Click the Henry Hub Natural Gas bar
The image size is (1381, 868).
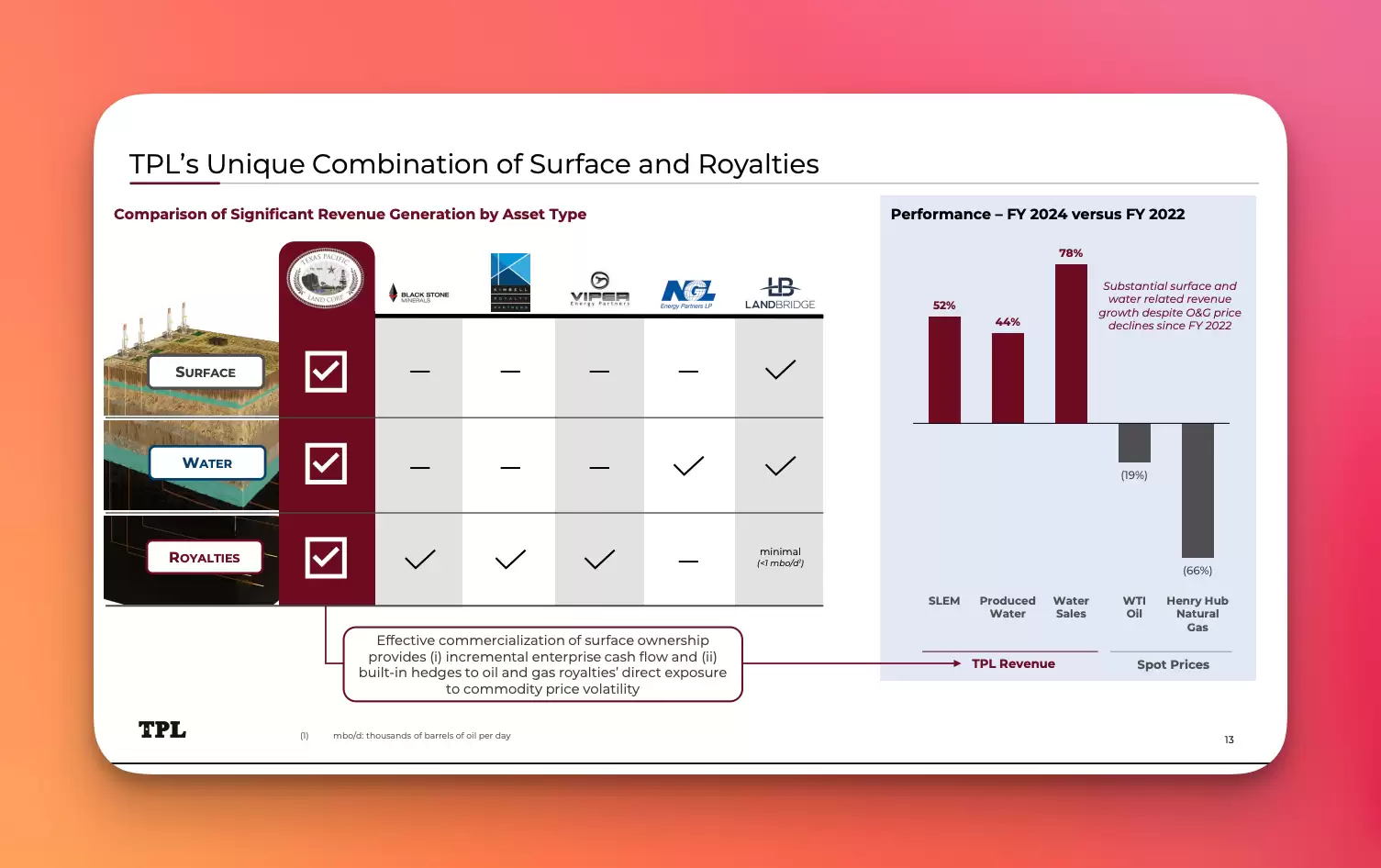(x=1197, y=490)
